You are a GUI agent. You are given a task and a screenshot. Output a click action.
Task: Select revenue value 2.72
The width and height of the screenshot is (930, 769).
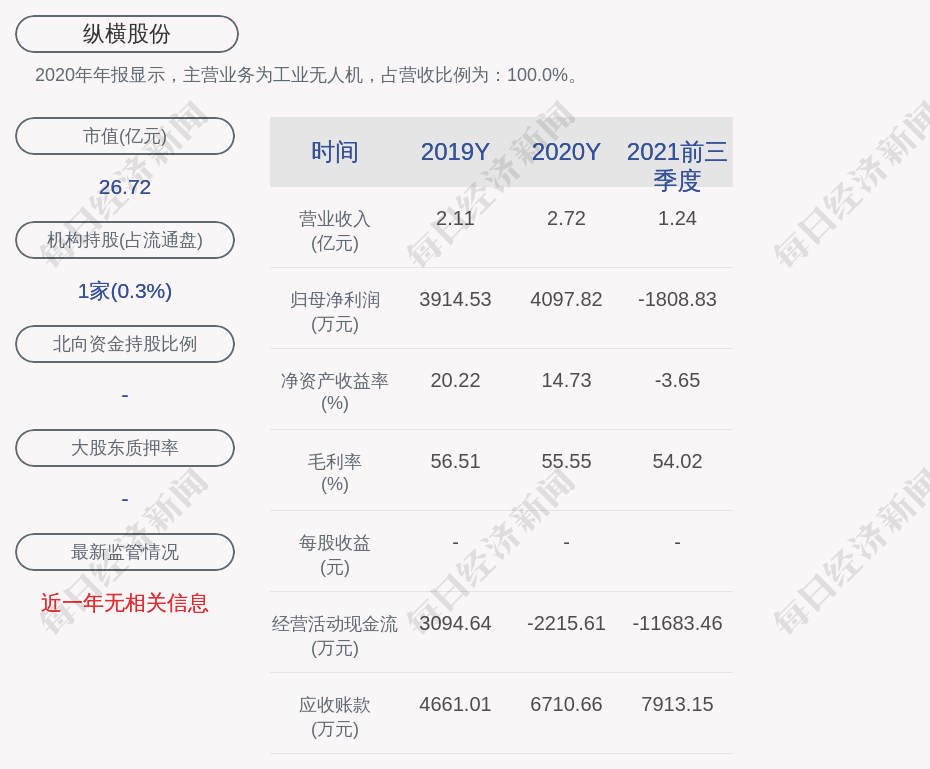[x=566, y=218]
